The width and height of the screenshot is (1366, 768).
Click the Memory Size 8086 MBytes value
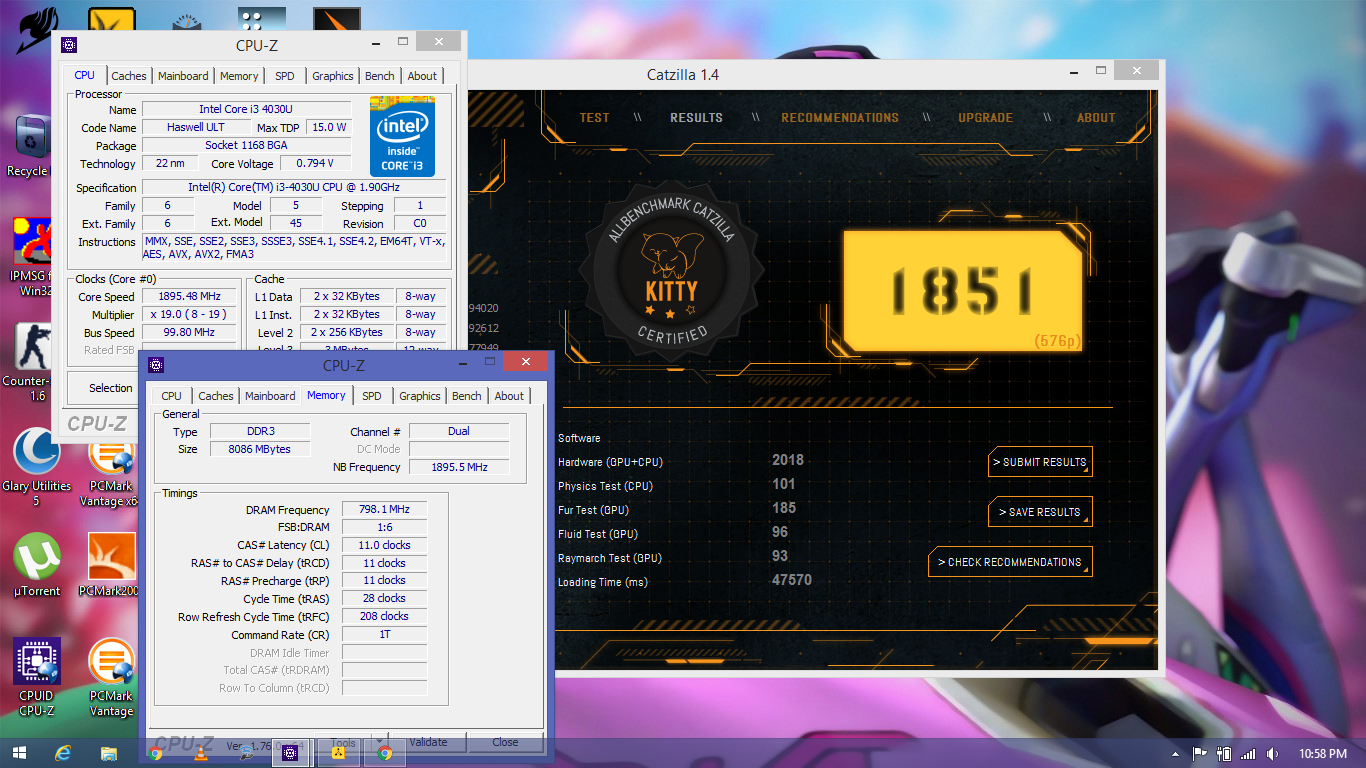pyautogui.click(x=262, y=449)
